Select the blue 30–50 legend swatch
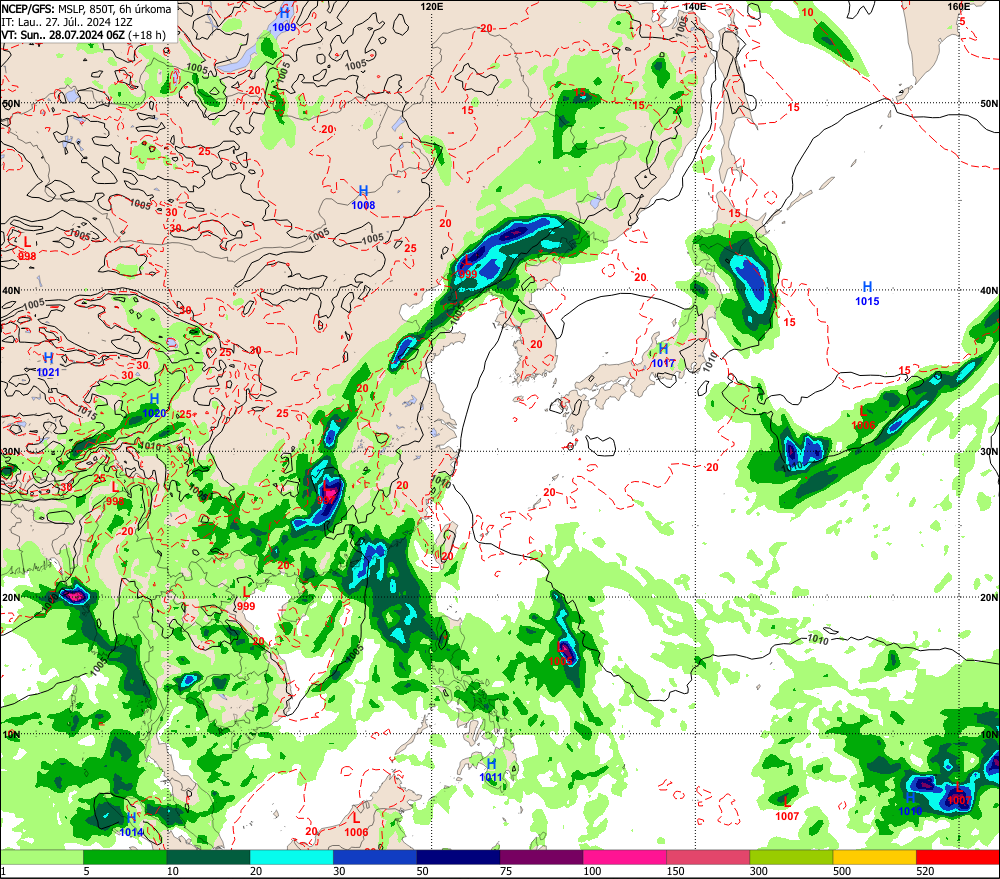 tap(374, 857)
